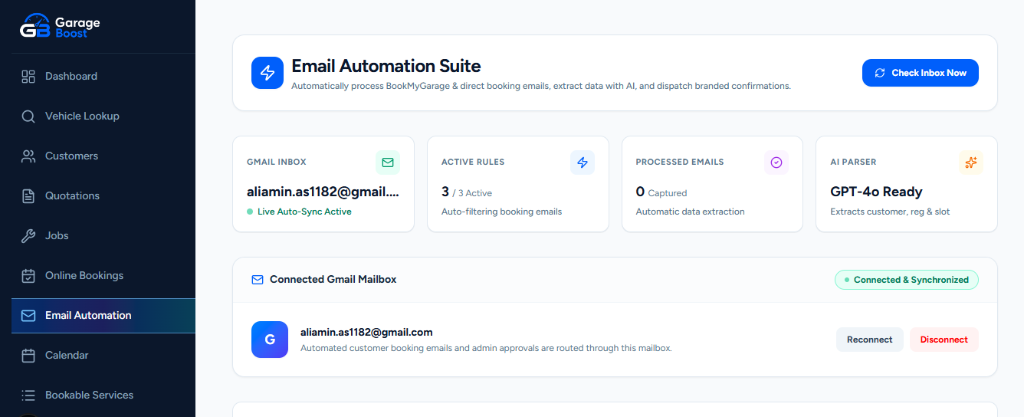This screenshot has width=1024, height=417.
Task: Click the red Disconnect button
Action: click(x=944, y=339)
